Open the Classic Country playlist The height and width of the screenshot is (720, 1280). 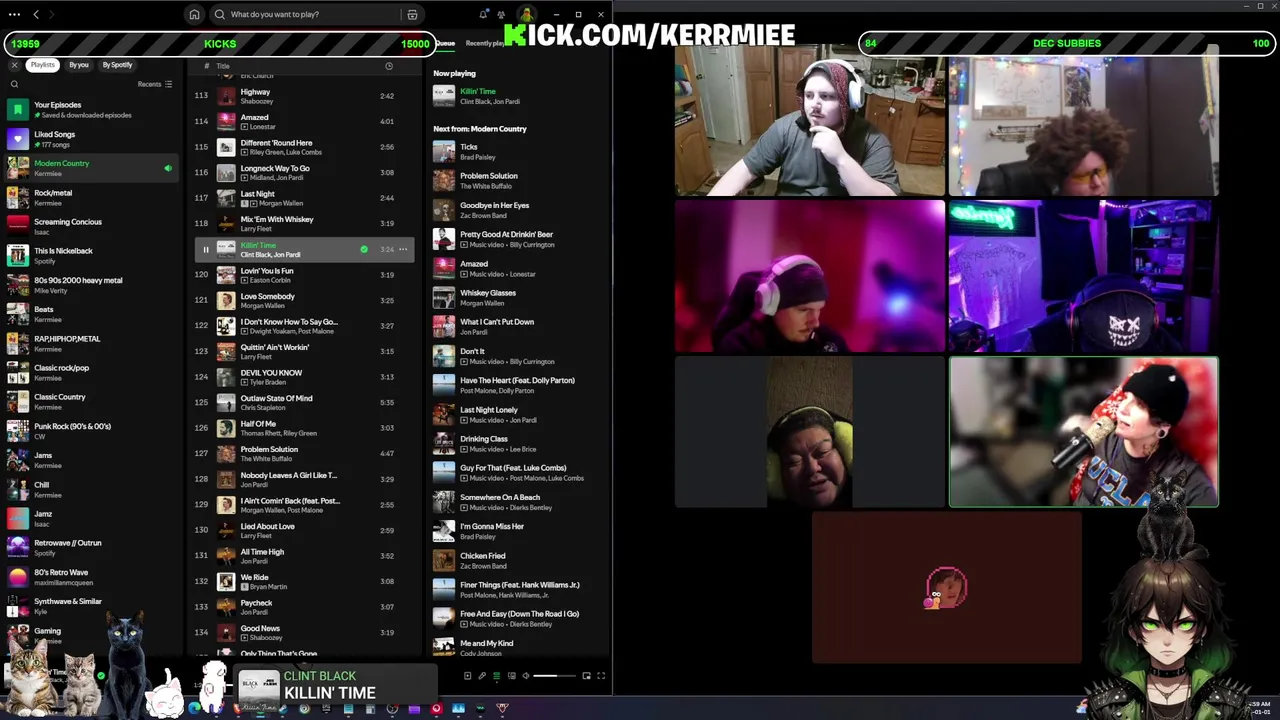click(x=95, y=401)
